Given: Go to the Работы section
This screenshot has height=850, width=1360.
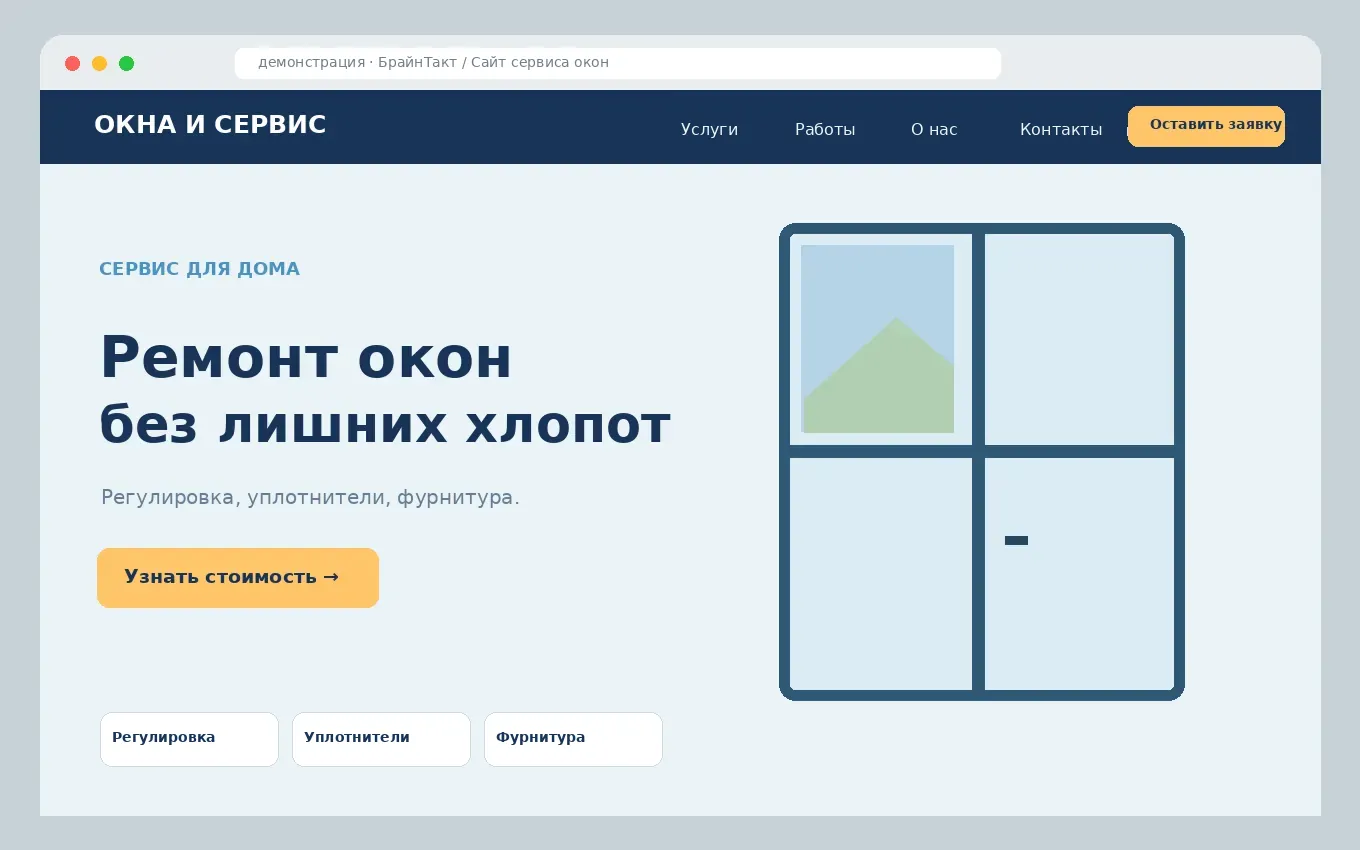Looking at the screenshot, I should [x=825, y=129].
